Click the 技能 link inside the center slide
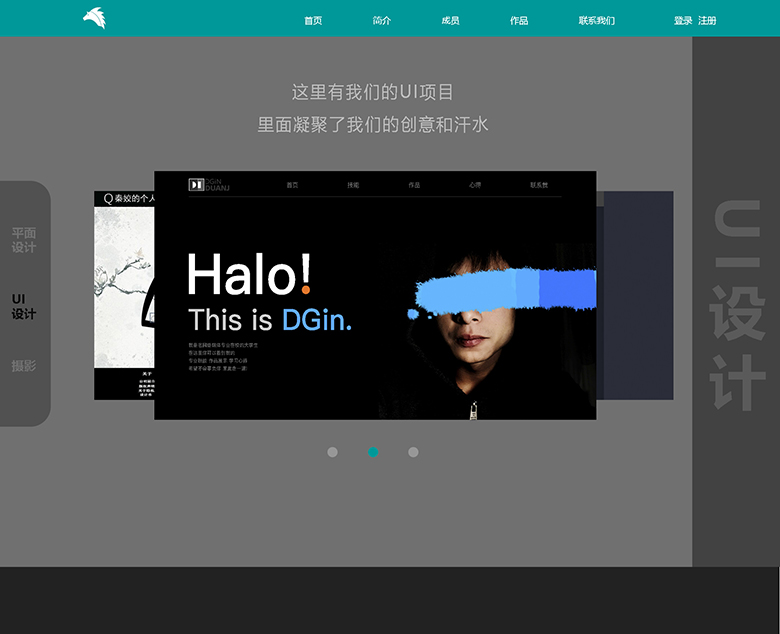The image size is (780, 634). click(x=353, y=185)
